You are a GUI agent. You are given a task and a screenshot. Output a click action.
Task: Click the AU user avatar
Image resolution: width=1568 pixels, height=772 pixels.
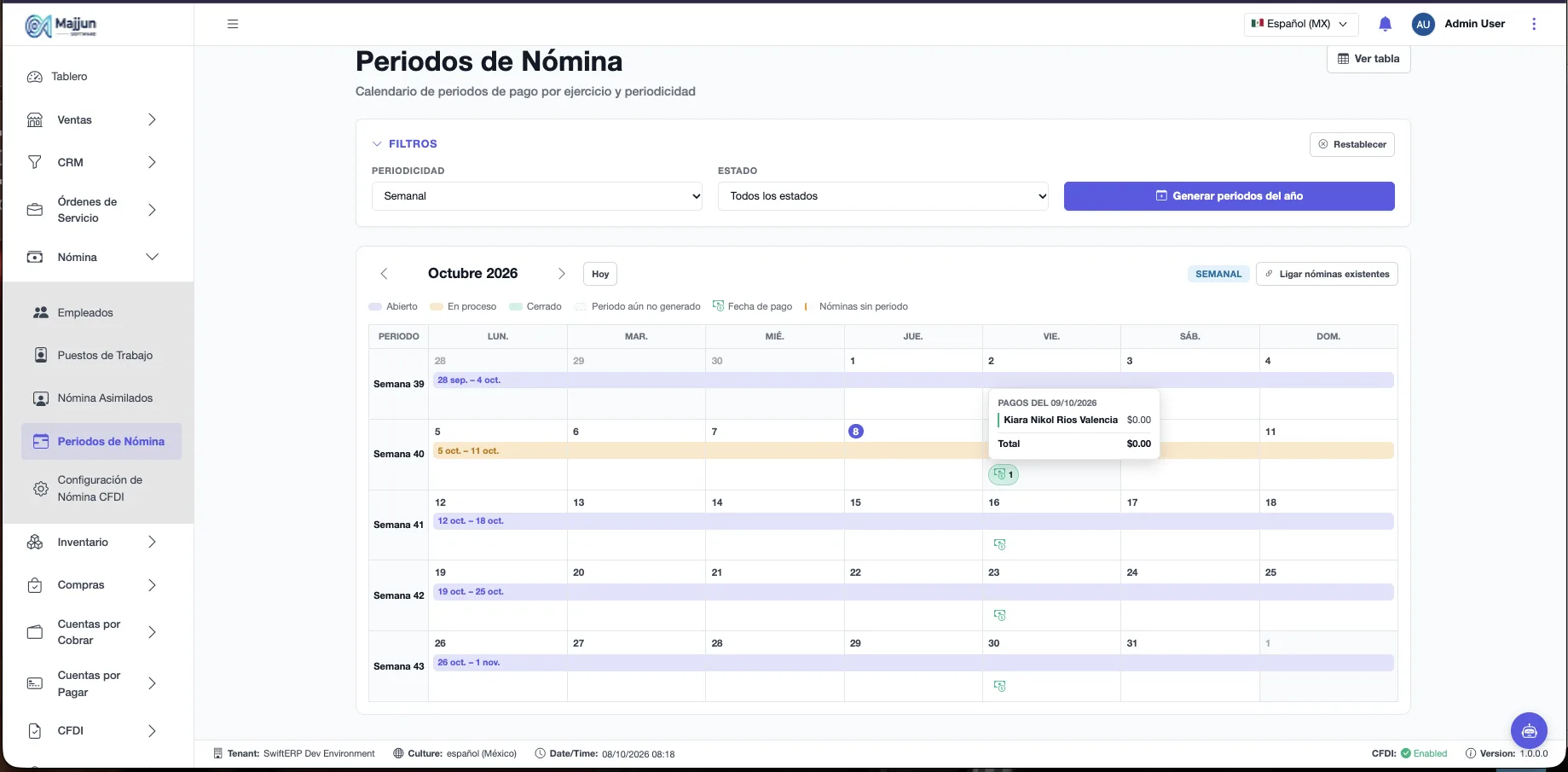pos(1423,24)
